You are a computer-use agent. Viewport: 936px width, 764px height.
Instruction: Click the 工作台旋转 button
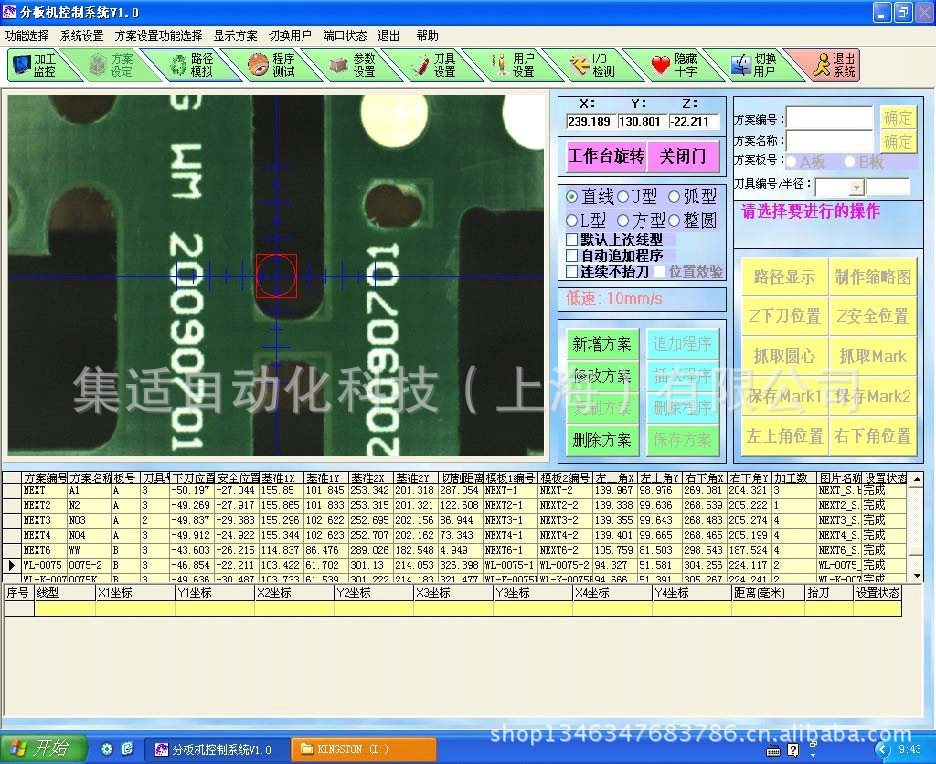(x=606, y=157)
